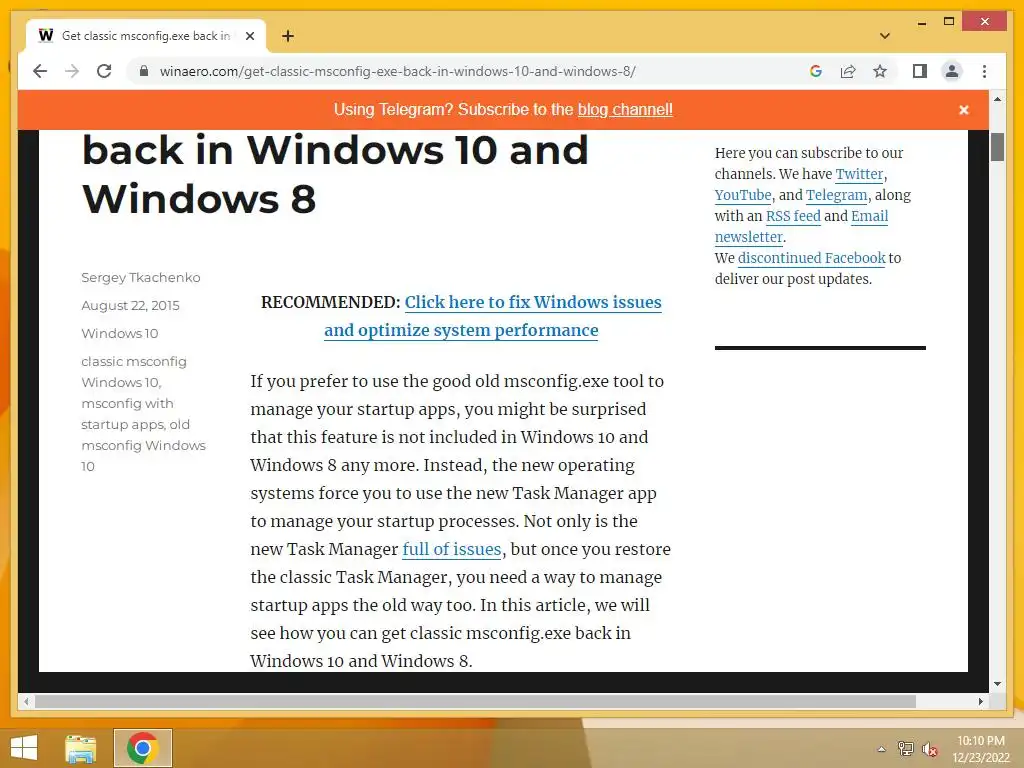Image resolution: width=1024 pixels, height=768 pixels.
Task: Open author Sergey Tkachenko's page
Action: (140, 278)
